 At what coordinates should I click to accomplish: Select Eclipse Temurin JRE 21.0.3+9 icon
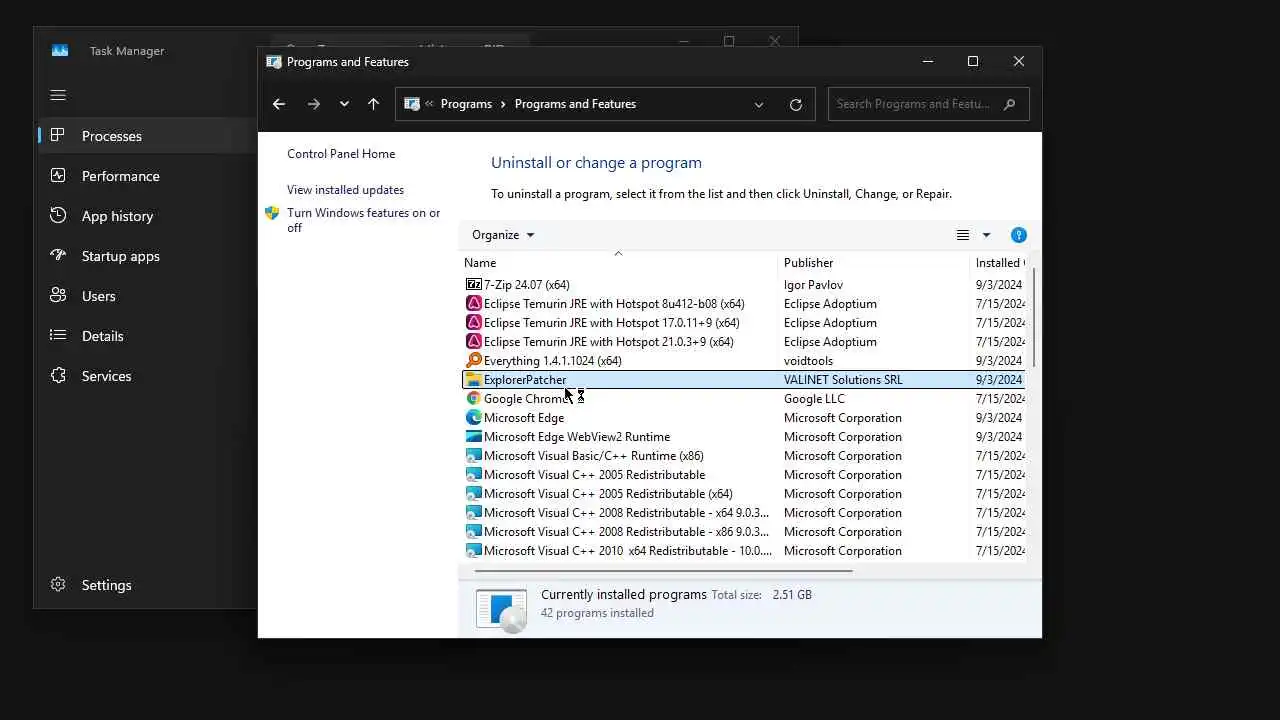[x=474, y=342]
